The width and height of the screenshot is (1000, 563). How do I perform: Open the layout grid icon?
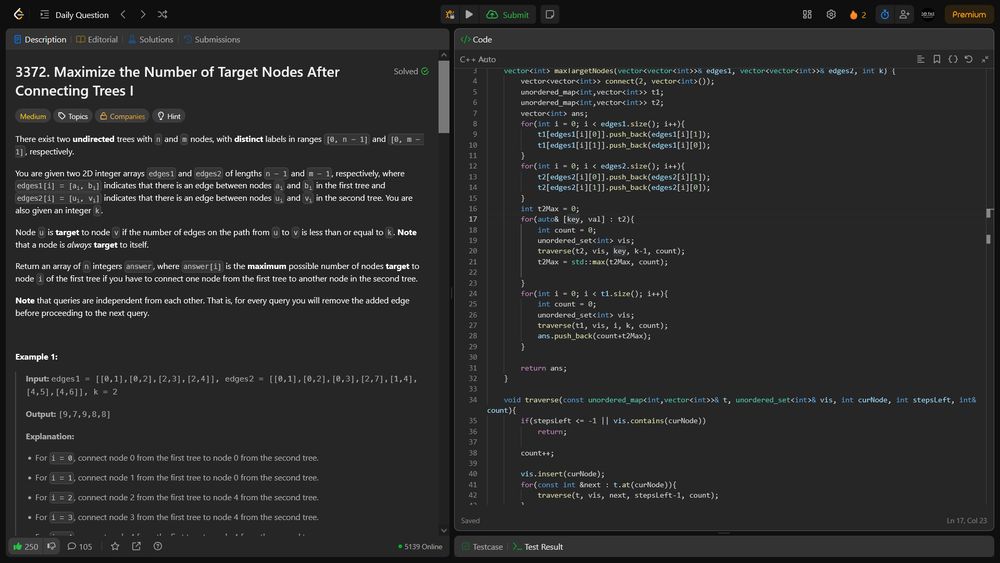point(807,14)
